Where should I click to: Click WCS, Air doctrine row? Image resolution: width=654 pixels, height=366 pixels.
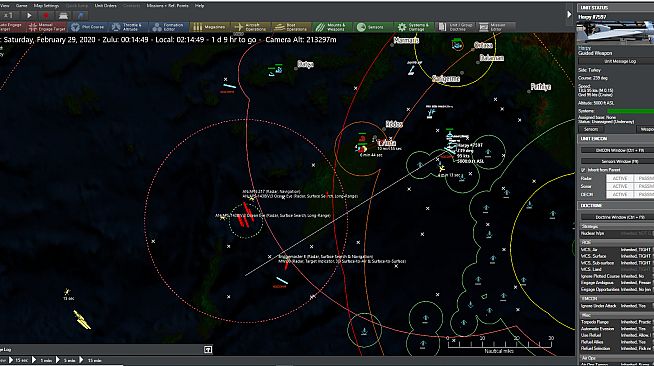(616, 250)
